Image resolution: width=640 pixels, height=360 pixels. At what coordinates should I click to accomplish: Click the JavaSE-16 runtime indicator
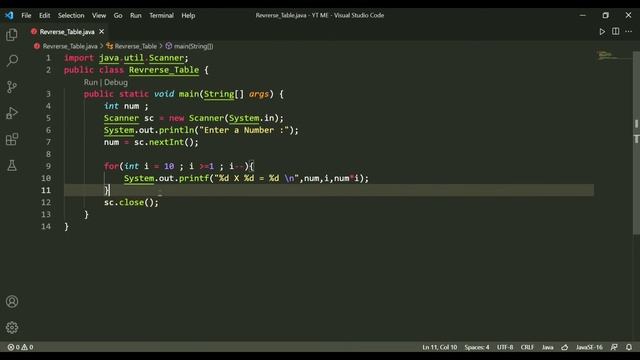[x=589, y=347]
